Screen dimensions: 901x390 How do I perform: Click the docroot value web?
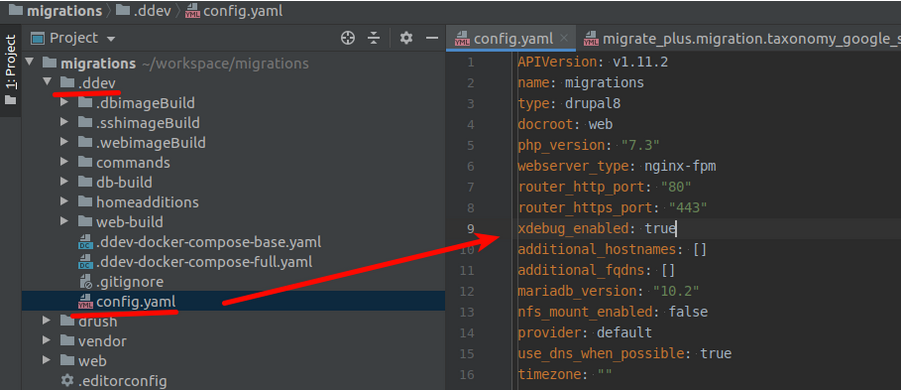click(x=601, y=124)
